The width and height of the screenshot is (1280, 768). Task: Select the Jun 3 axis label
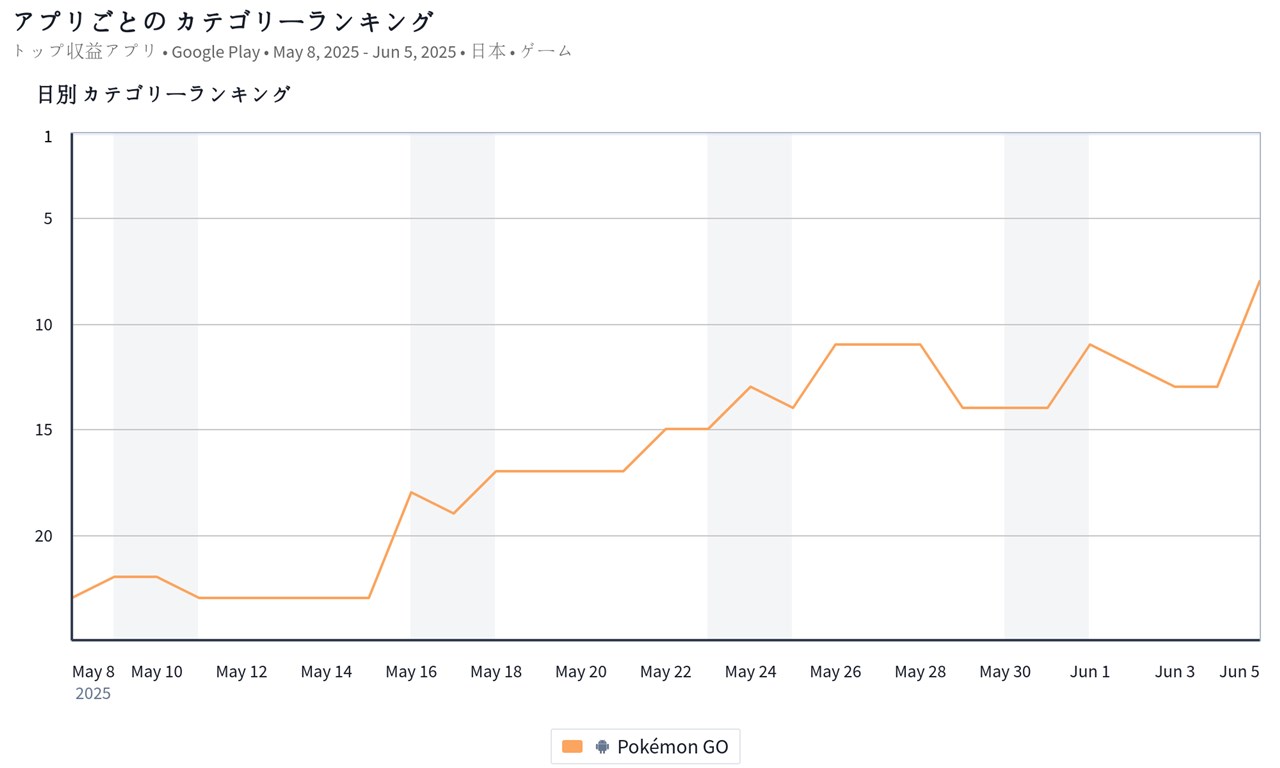point(1174,672)
